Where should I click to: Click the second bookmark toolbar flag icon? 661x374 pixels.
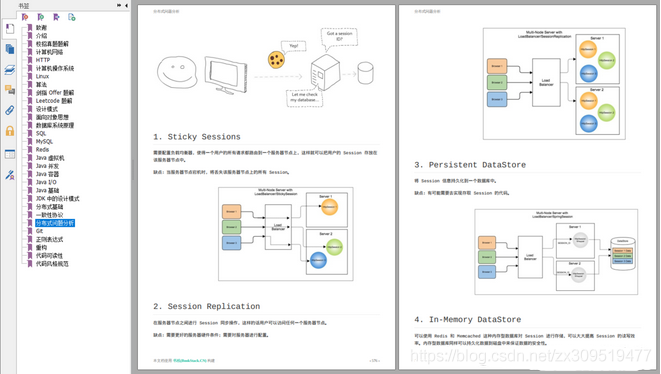pos(40,17)
